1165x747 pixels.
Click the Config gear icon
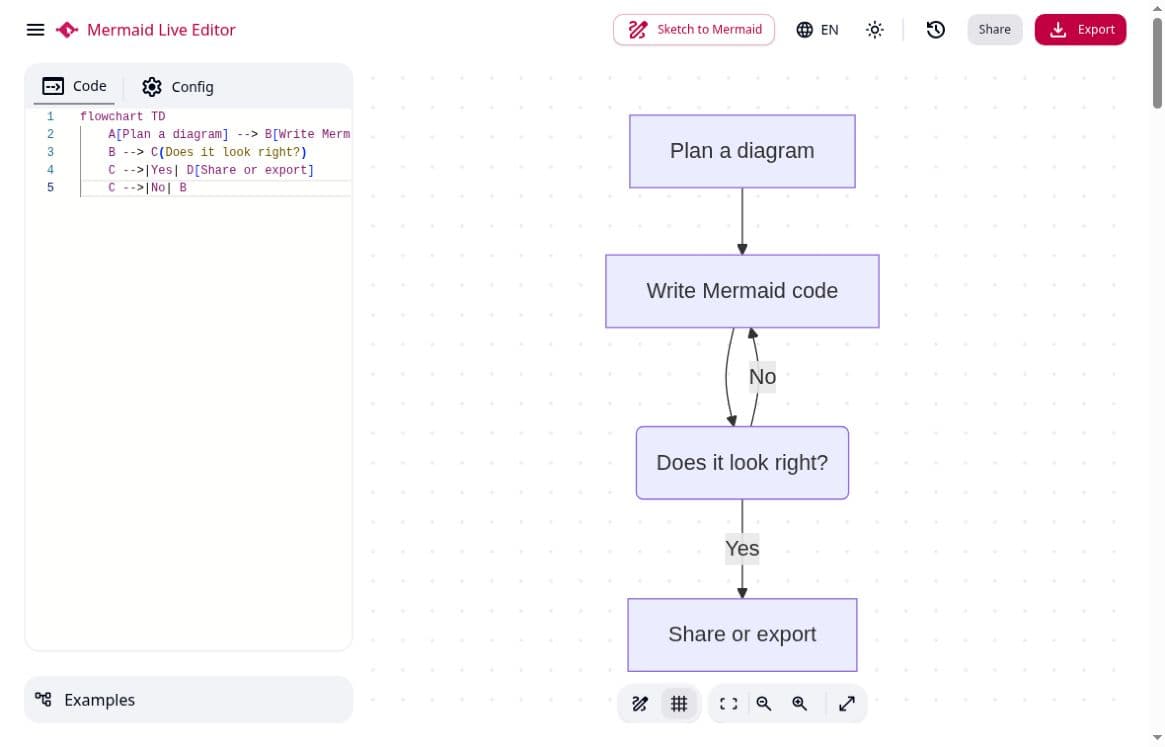coord(152,87)
